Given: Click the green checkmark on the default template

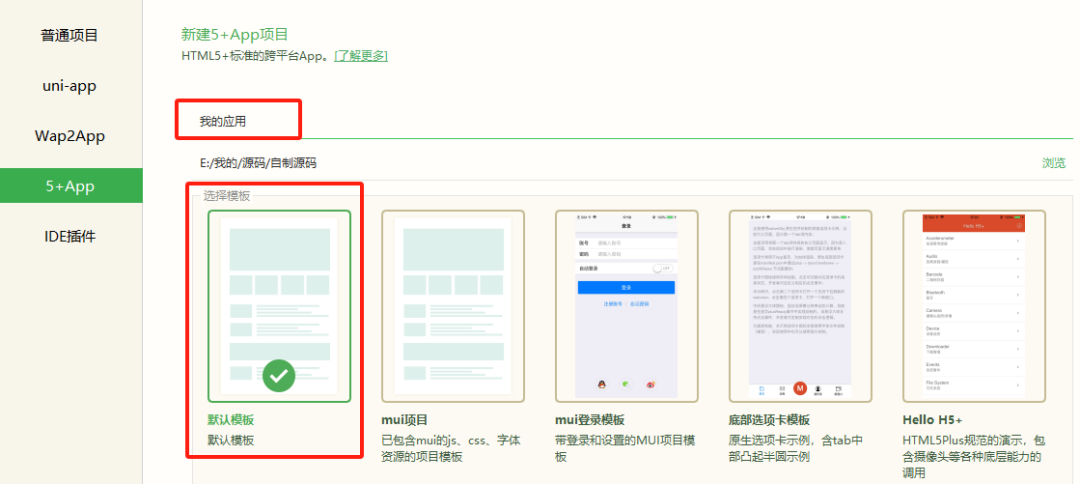Looking at the screenshot, I should click(x=279, y=376).
